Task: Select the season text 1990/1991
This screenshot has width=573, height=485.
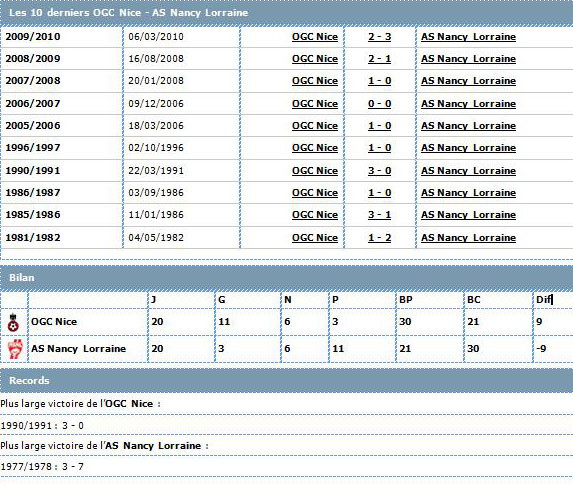Action: pyautogui.click(x=33, y=170)
